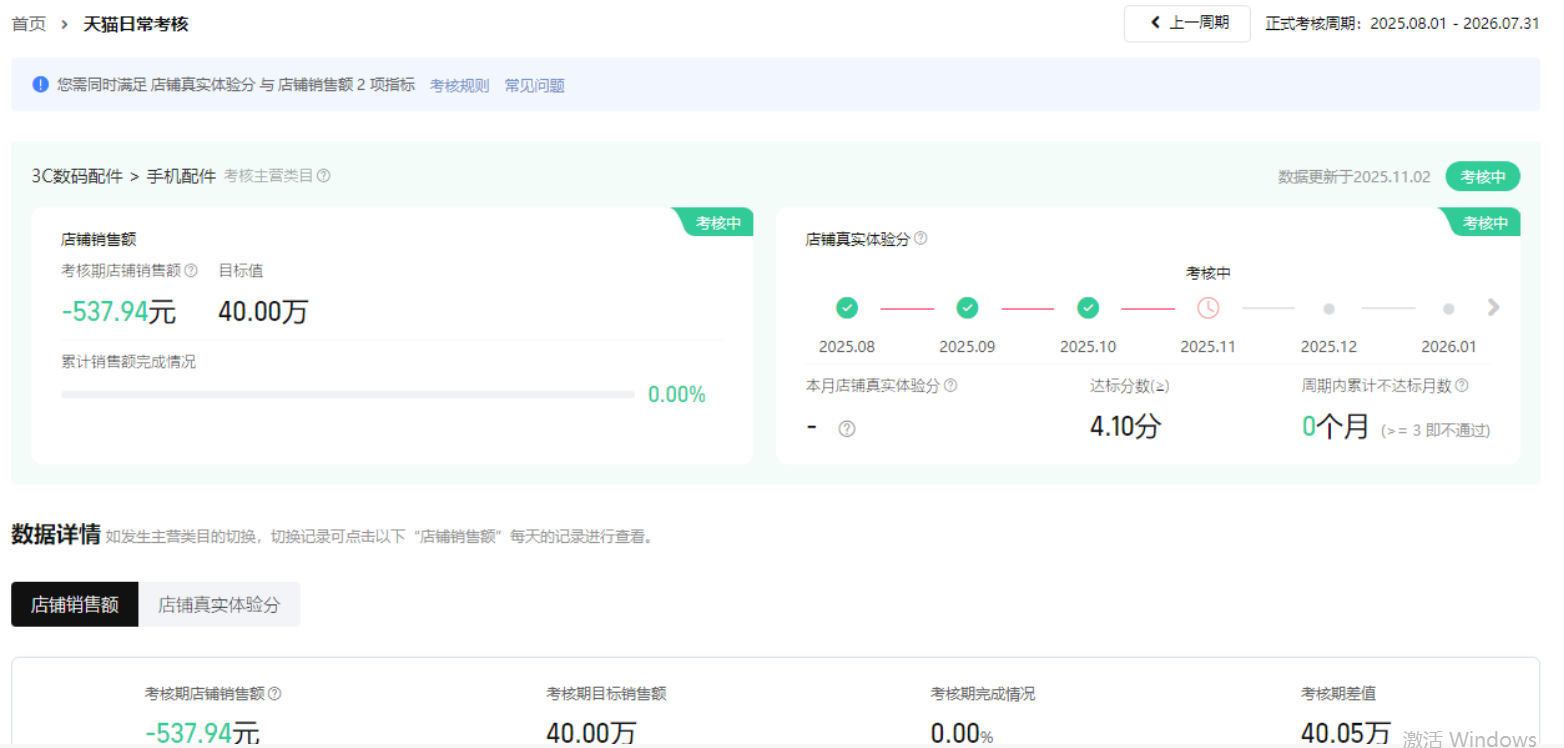Click help icon beside 本月店铺真实体验分
1564x748 pixels.
tap(950, 385)
